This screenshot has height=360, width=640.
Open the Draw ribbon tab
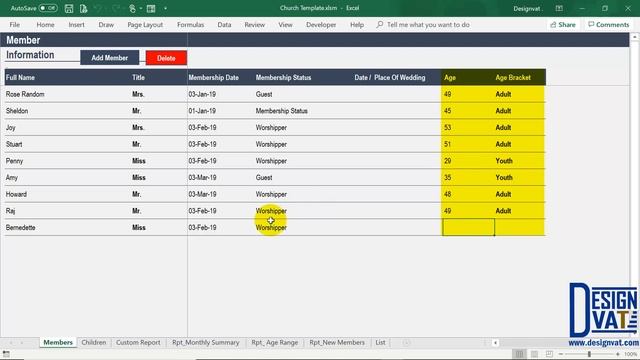click(106, 24)
